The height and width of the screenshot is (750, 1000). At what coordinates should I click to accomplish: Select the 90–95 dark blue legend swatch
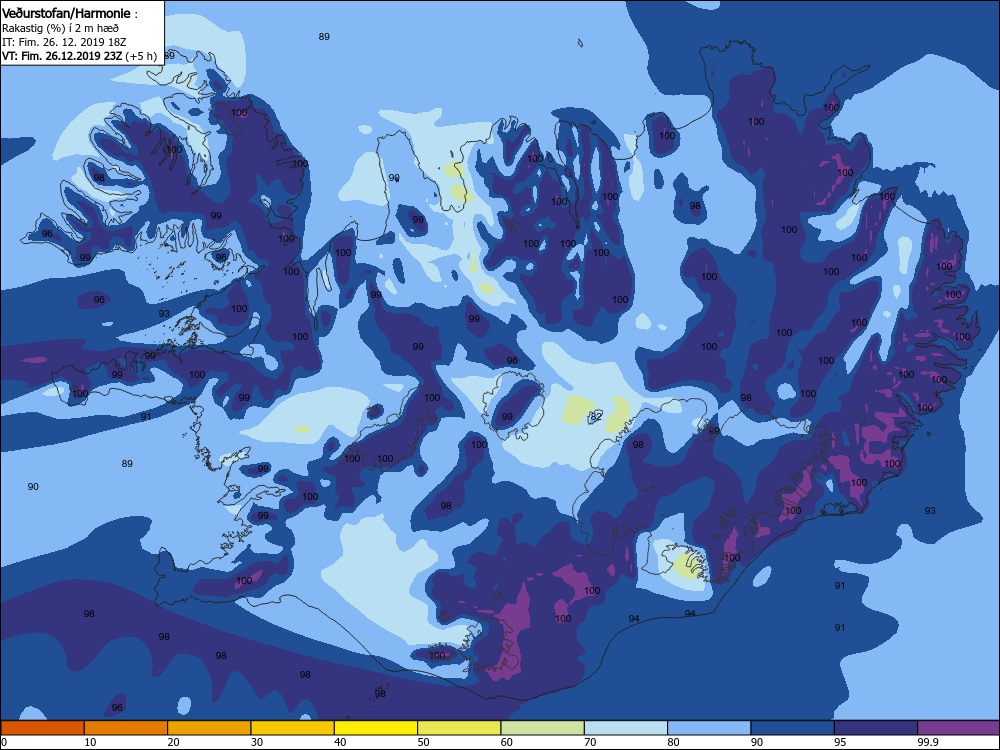click(x=793, y=728)
